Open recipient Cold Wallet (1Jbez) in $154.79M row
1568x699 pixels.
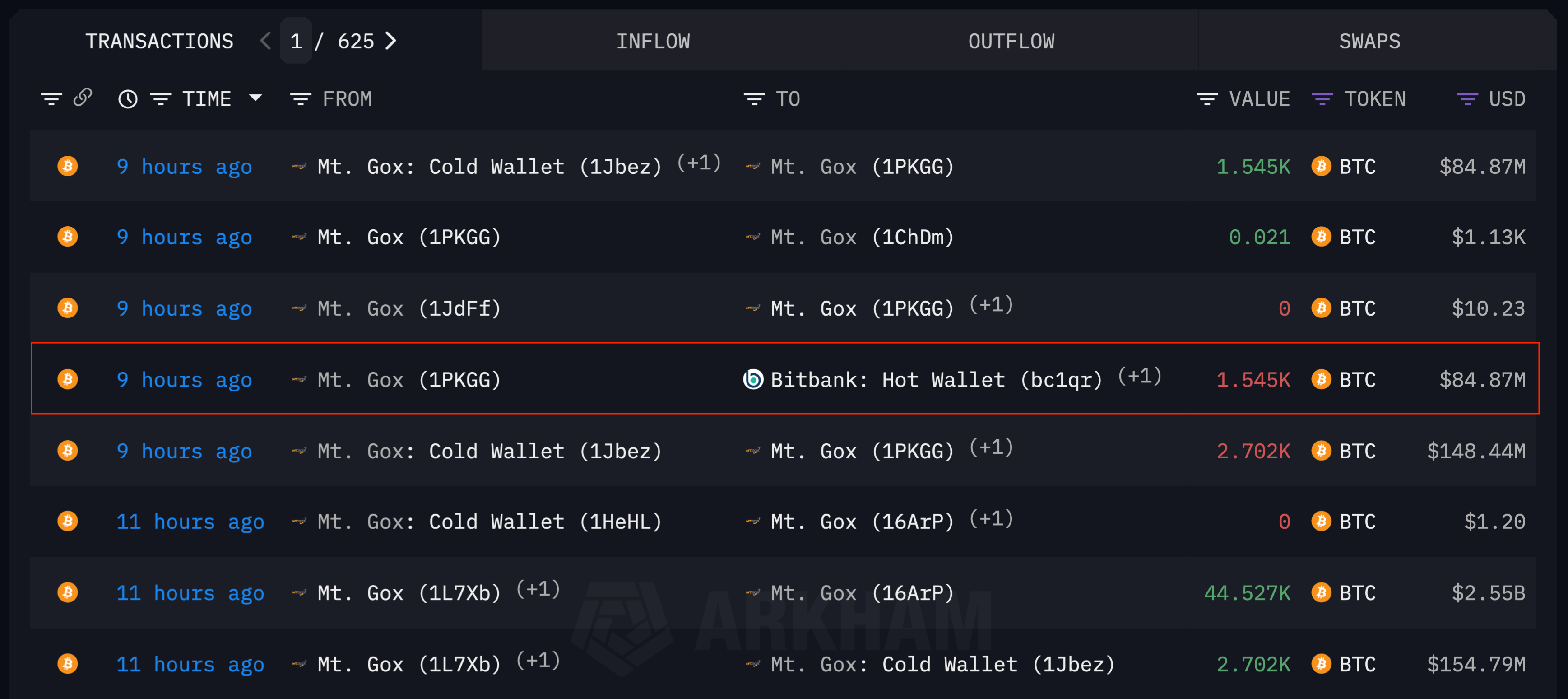coord(942,664)
